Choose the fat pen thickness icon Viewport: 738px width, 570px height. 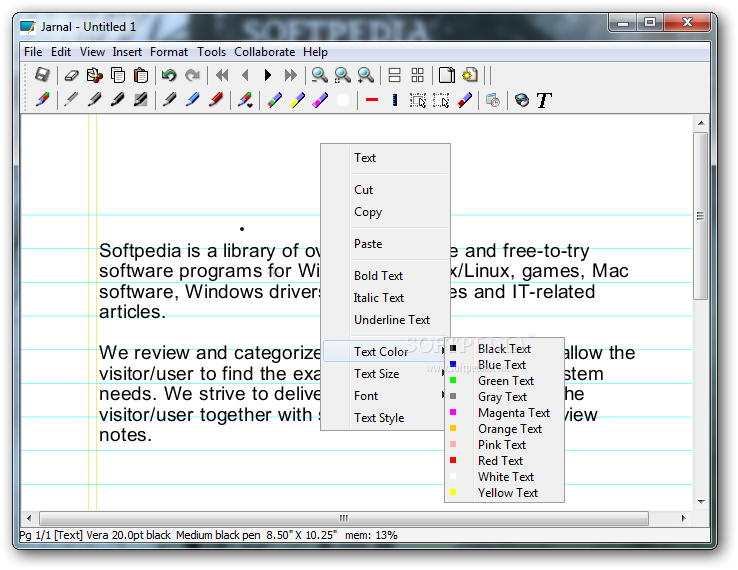coord(141,100)
